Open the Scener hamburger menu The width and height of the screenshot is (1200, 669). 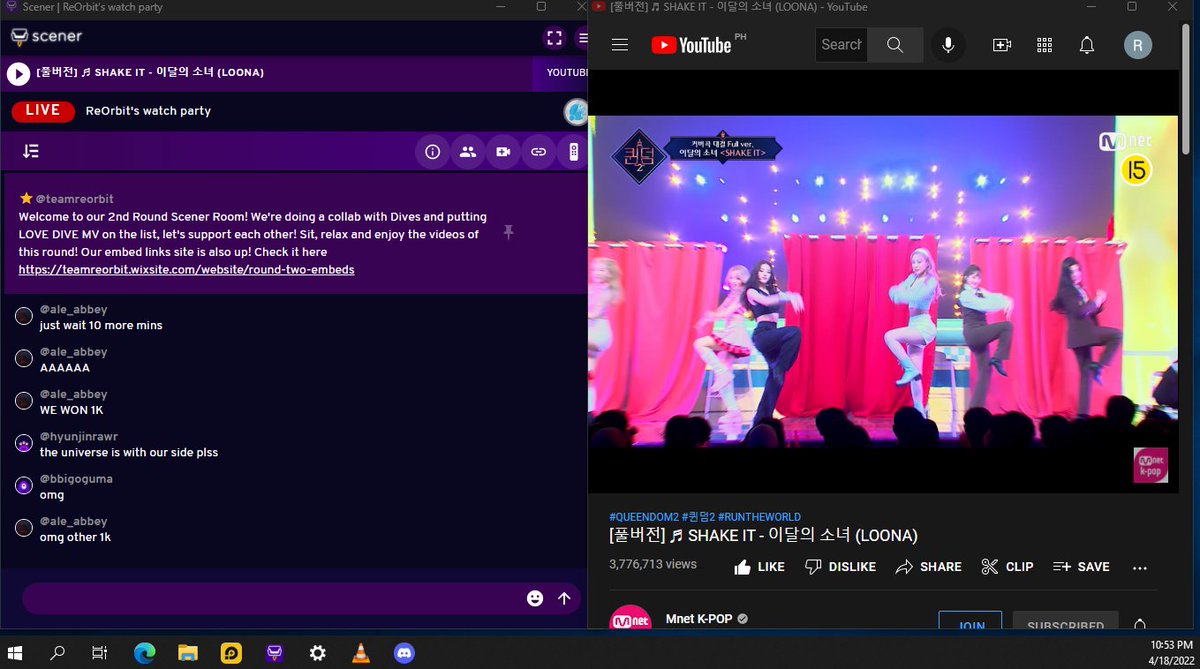(x=581, y=38)
